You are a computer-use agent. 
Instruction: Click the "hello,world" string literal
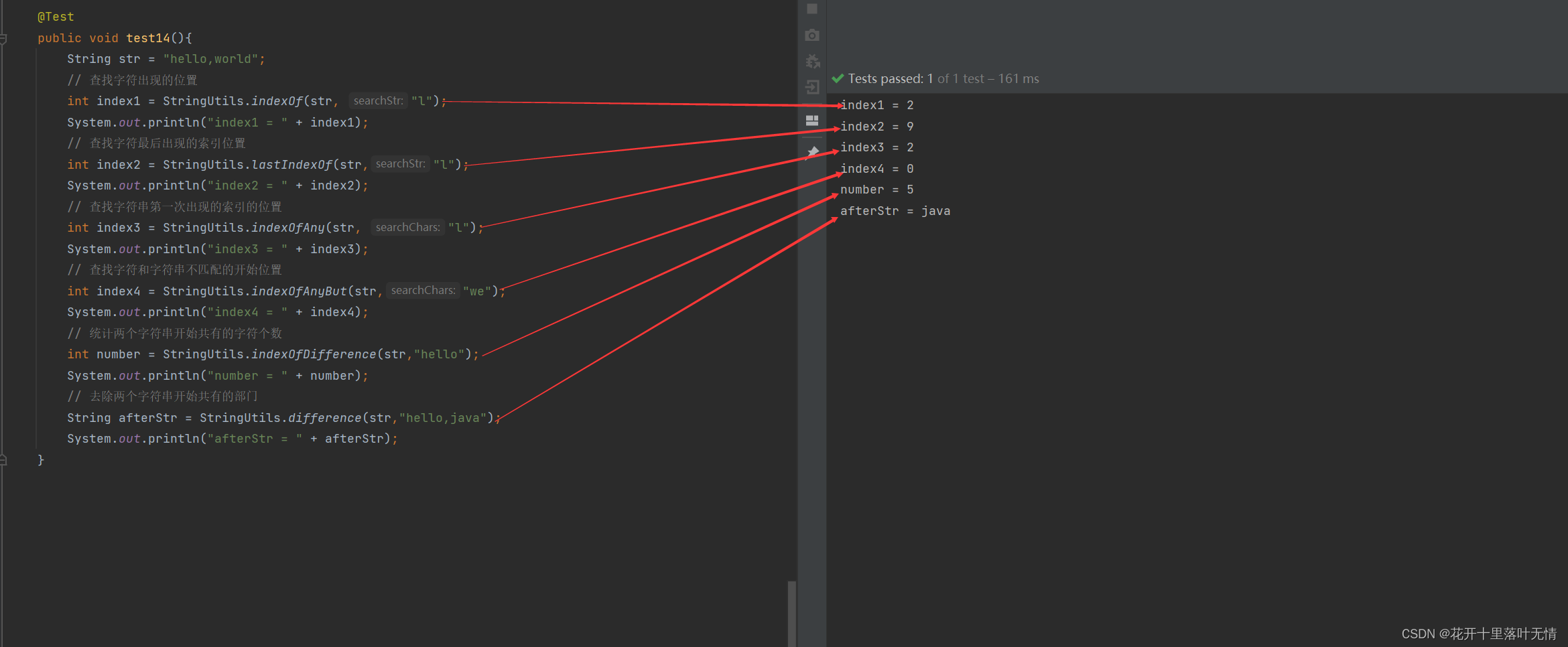(210, 59)
